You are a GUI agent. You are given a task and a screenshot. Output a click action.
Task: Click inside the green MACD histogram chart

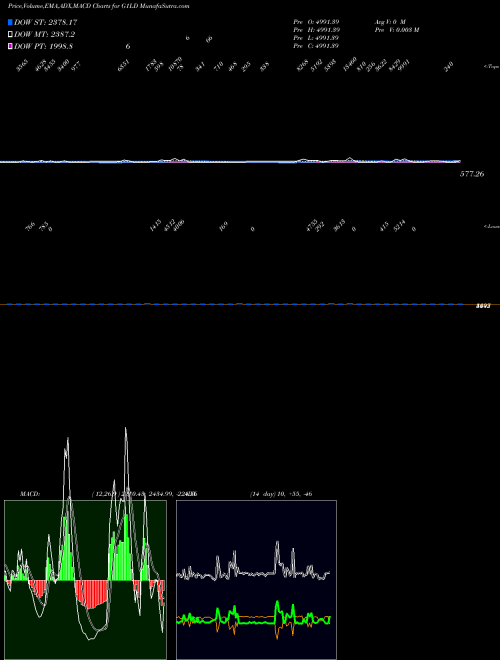[x=85, y=580]
